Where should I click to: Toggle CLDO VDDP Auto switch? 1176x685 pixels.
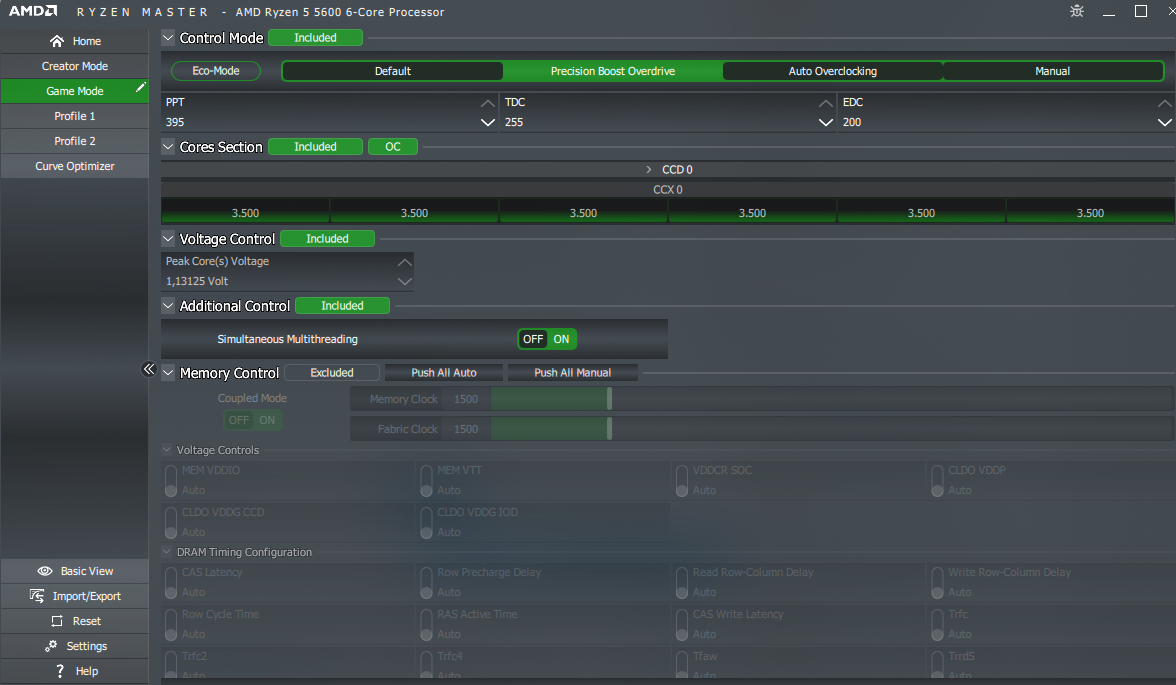click(938, 480)
